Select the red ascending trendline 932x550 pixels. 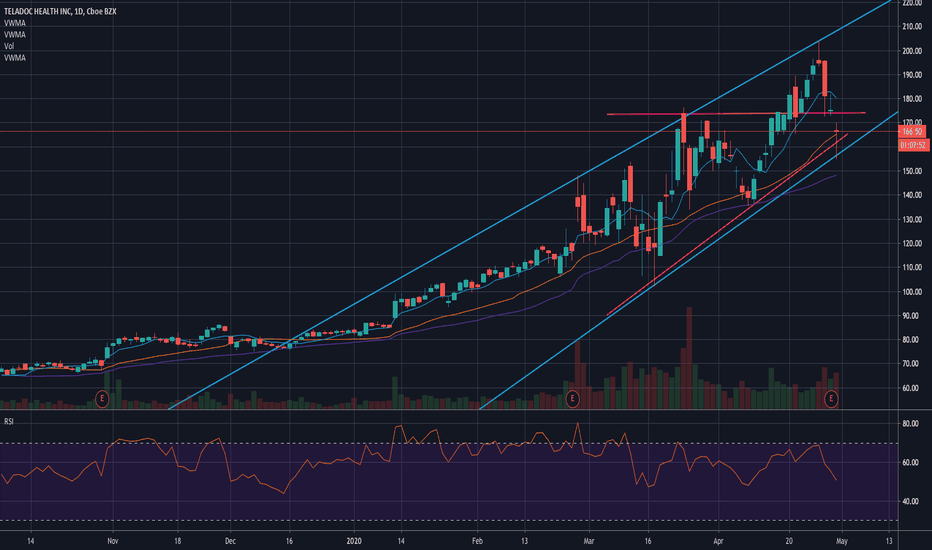coord(726,225)
